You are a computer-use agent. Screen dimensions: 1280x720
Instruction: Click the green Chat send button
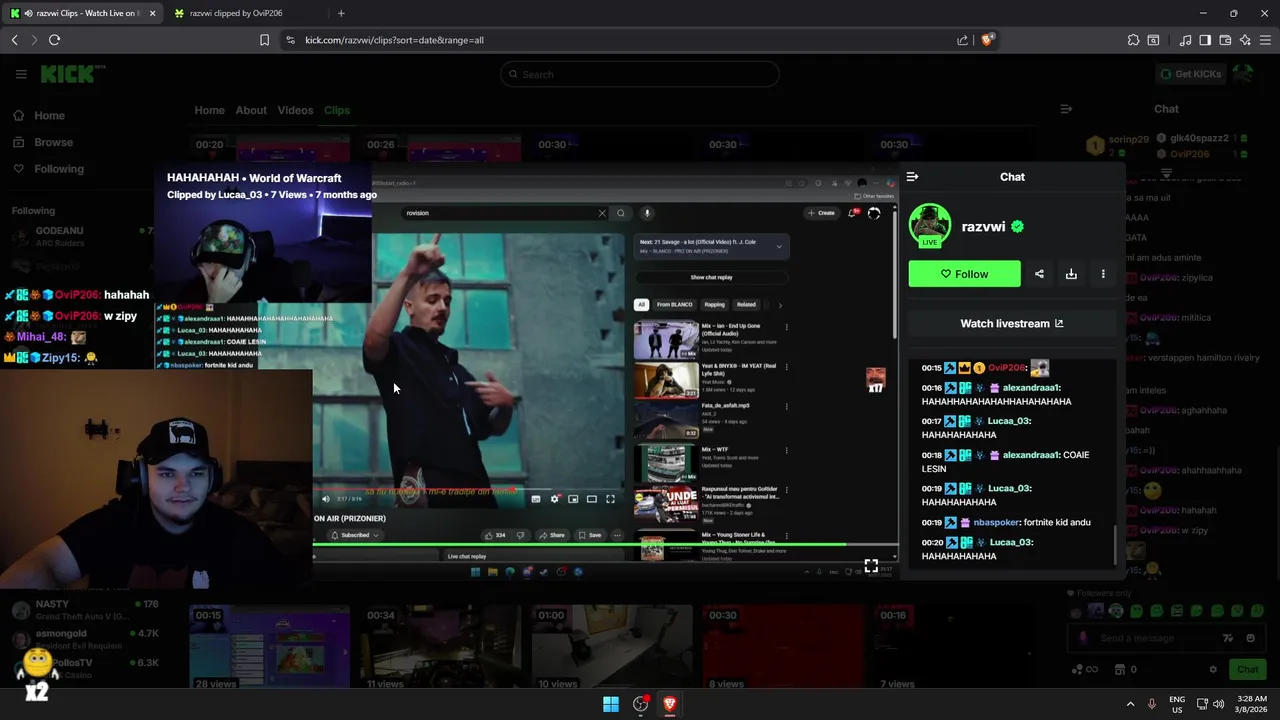[x=1247, y=669]
